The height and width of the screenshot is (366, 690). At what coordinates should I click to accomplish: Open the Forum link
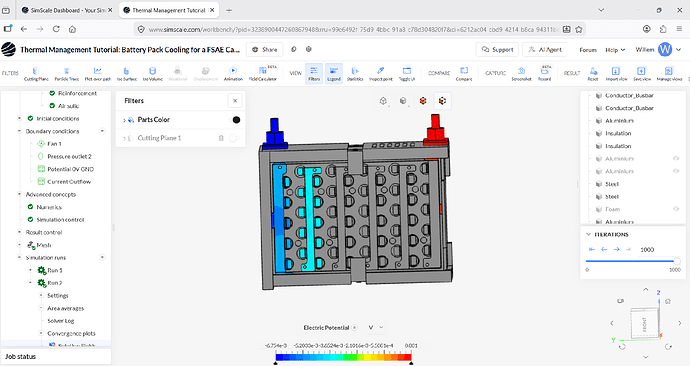point(588,50)
